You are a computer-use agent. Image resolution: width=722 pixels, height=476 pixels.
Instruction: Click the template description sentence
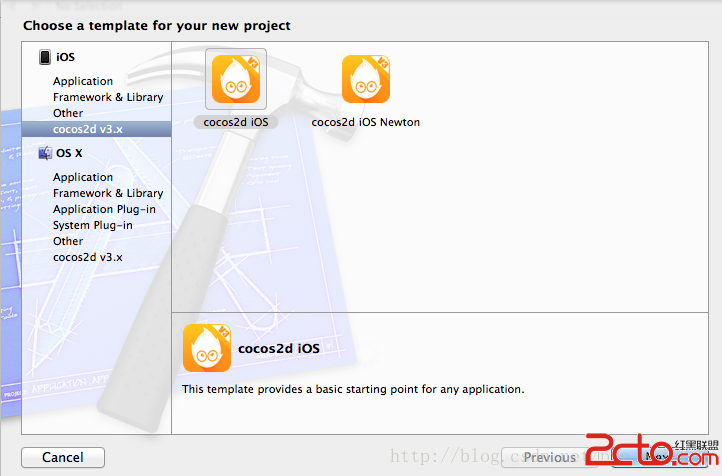coord(353,389)
